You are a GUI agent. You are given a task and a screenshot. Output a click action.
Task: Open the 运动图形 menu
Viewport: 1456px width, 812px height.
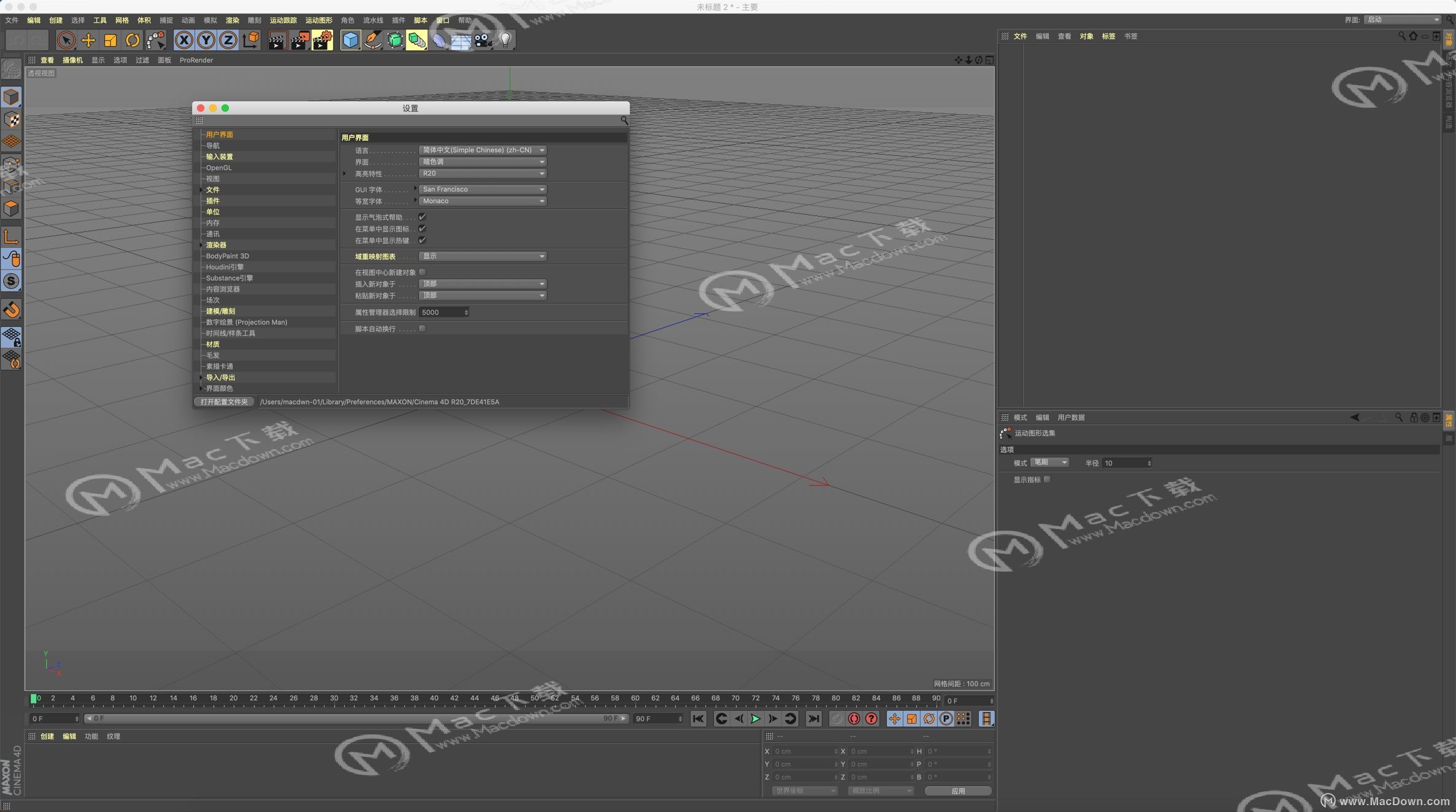click(x=319, y=20)
